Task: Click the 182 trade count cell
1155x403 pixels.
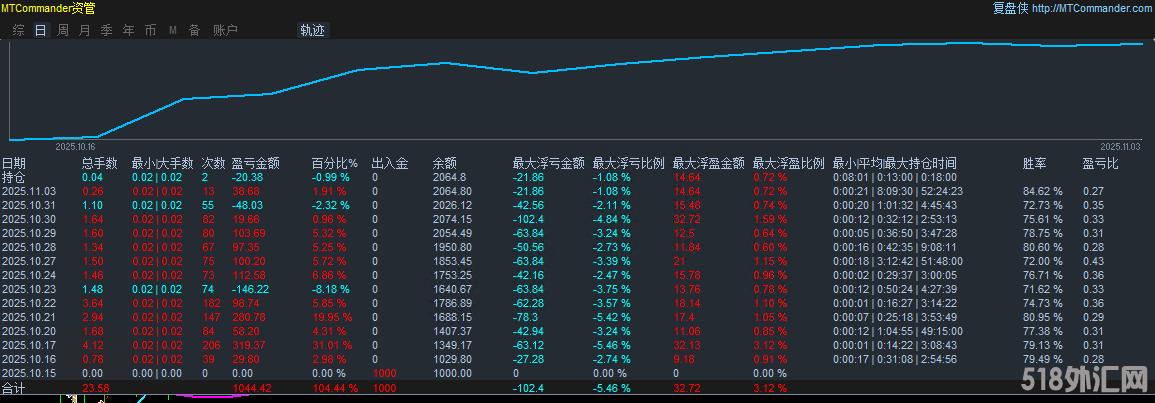Action: pos(210,303)
